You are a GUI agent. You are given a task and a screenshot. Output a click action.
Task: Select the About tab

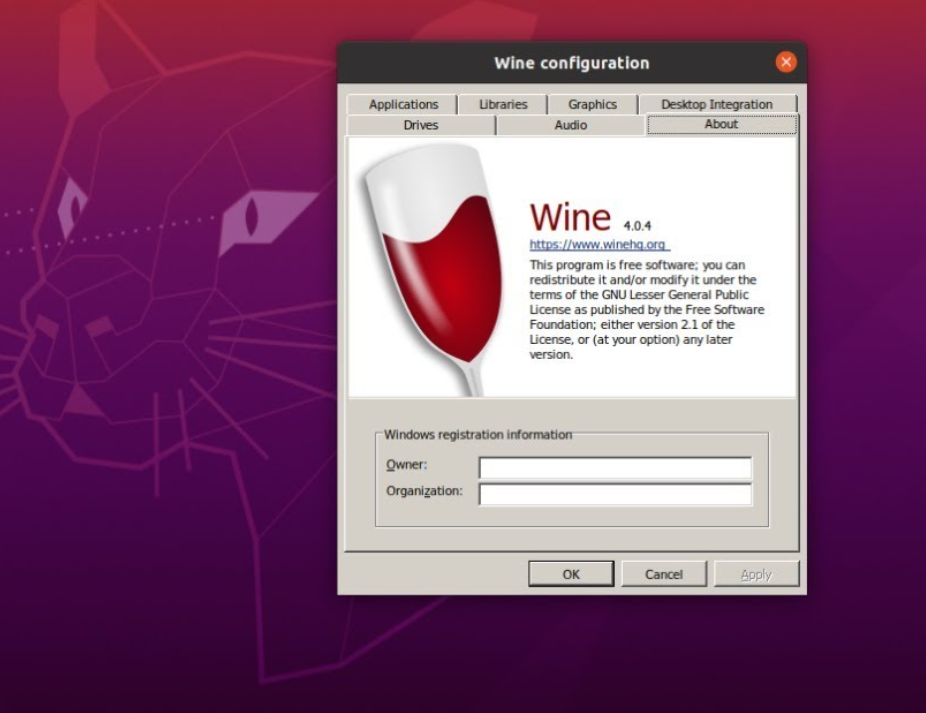721,124
